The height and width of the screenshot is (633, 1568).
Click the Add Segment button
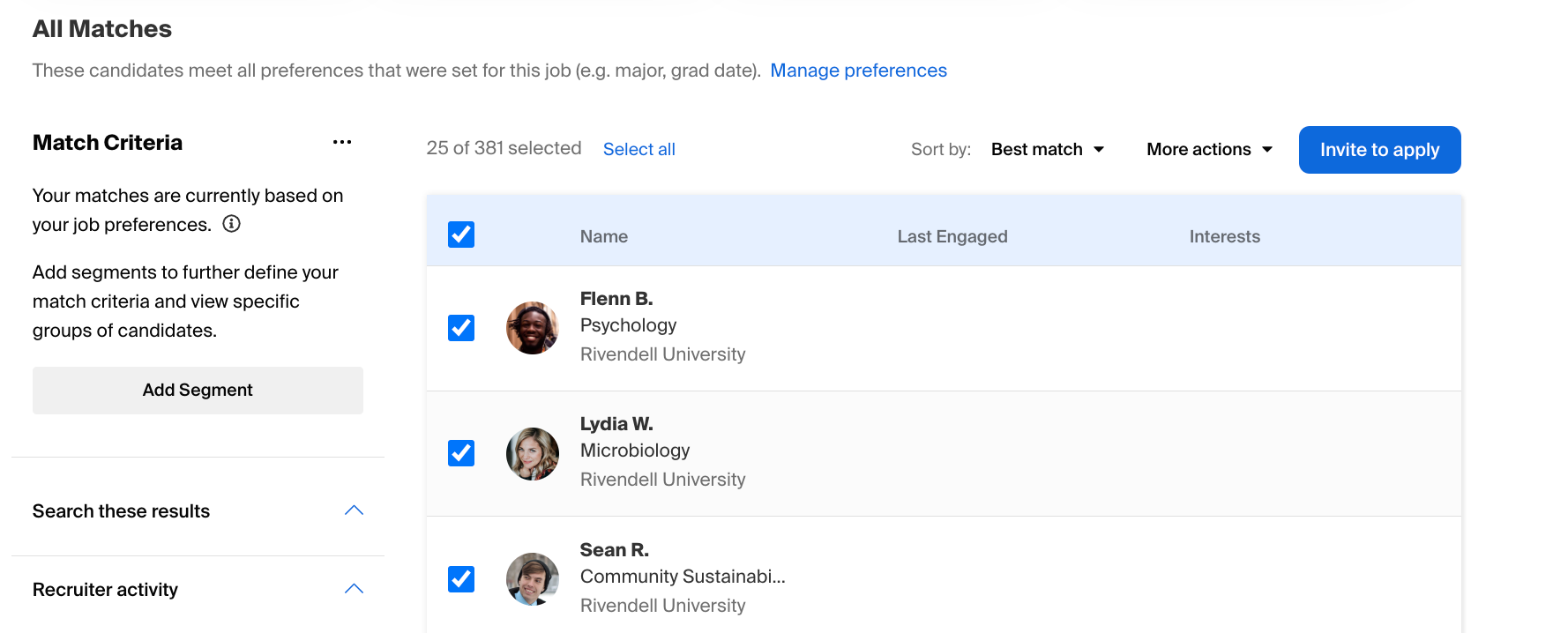coord(198,391)
